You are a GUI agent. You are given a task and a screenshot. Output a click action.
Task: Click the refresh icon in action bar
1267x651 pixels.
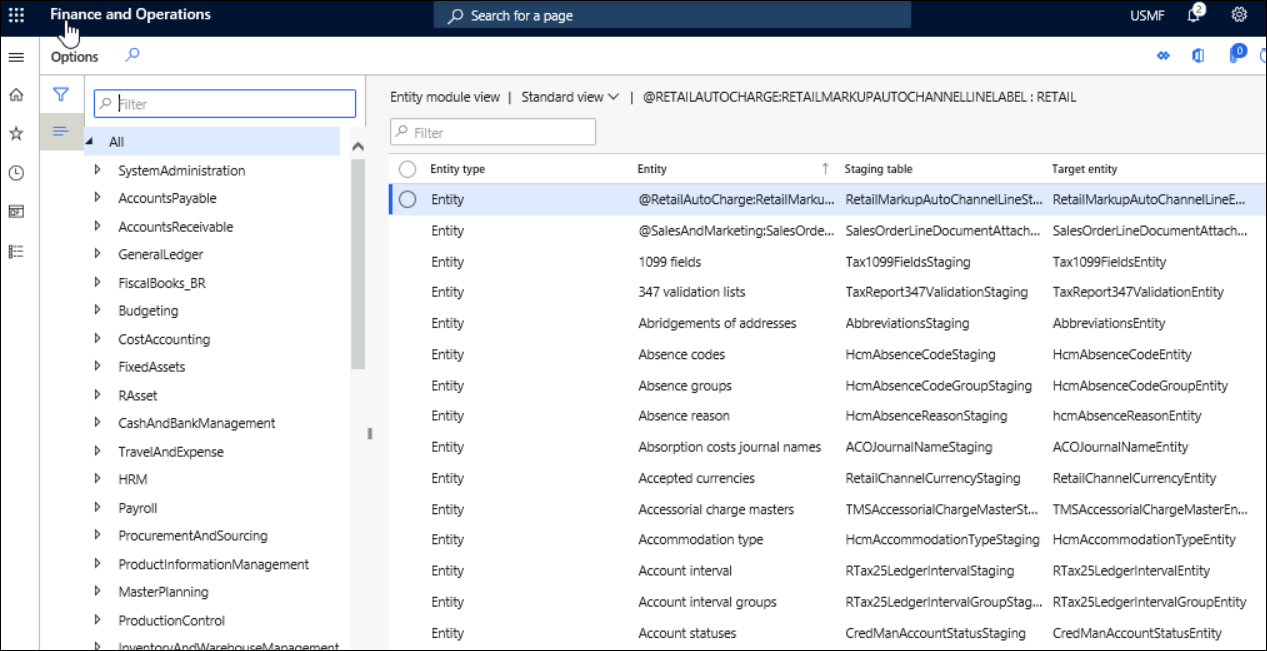pos(1262,56)
